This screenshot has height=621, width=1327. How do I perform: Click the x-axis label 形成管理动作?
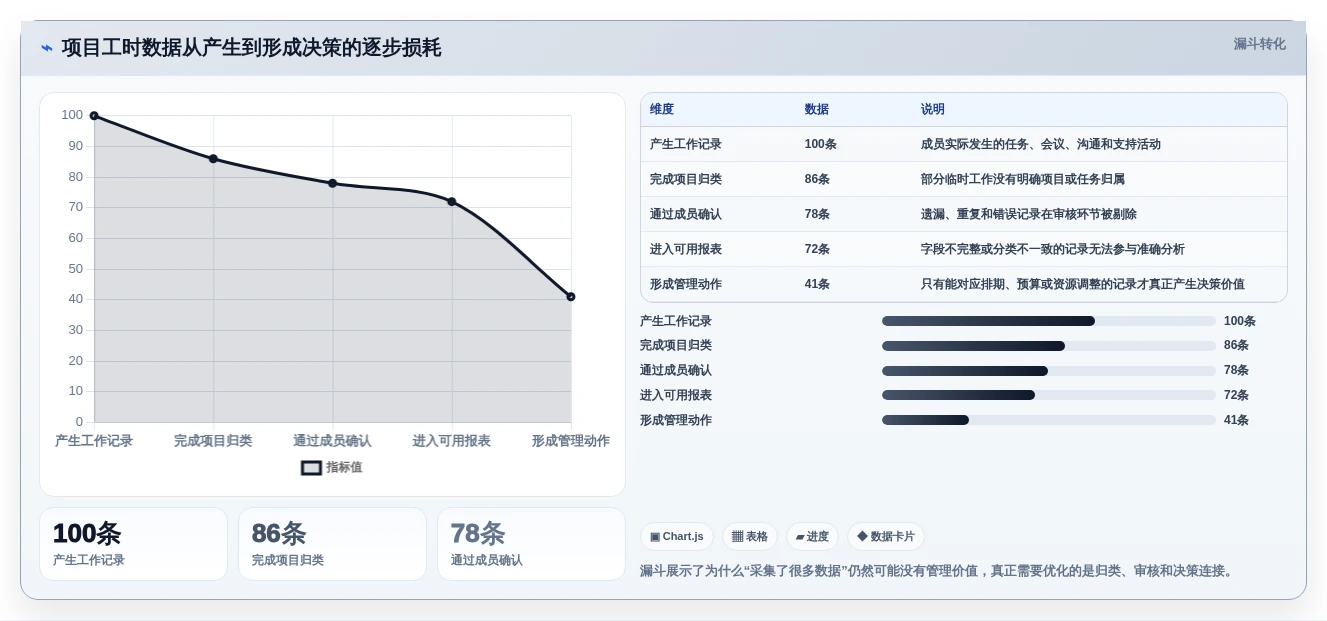point(571,441)
